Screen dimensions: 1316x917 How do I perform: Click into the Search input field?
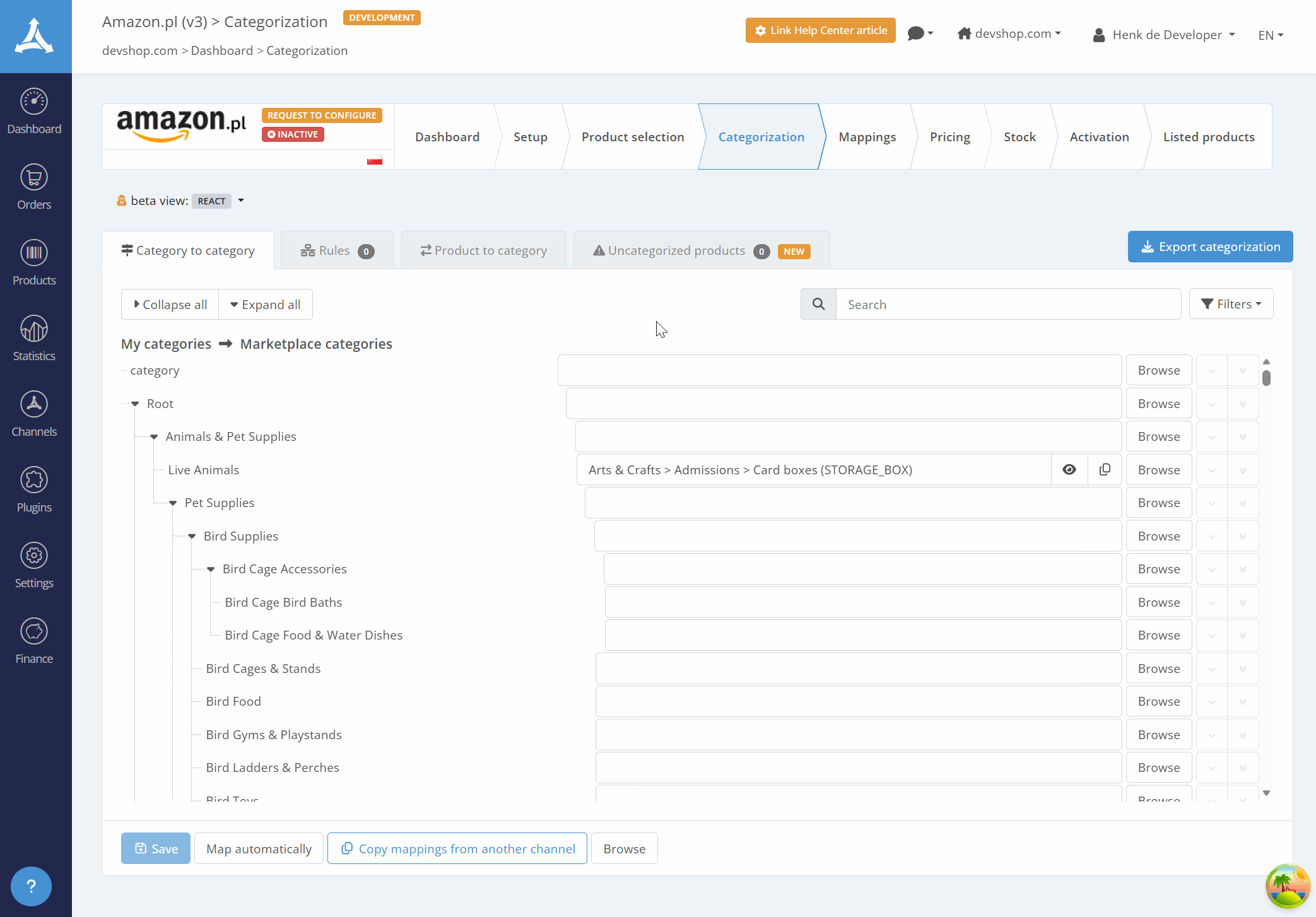pos(1008,304)
